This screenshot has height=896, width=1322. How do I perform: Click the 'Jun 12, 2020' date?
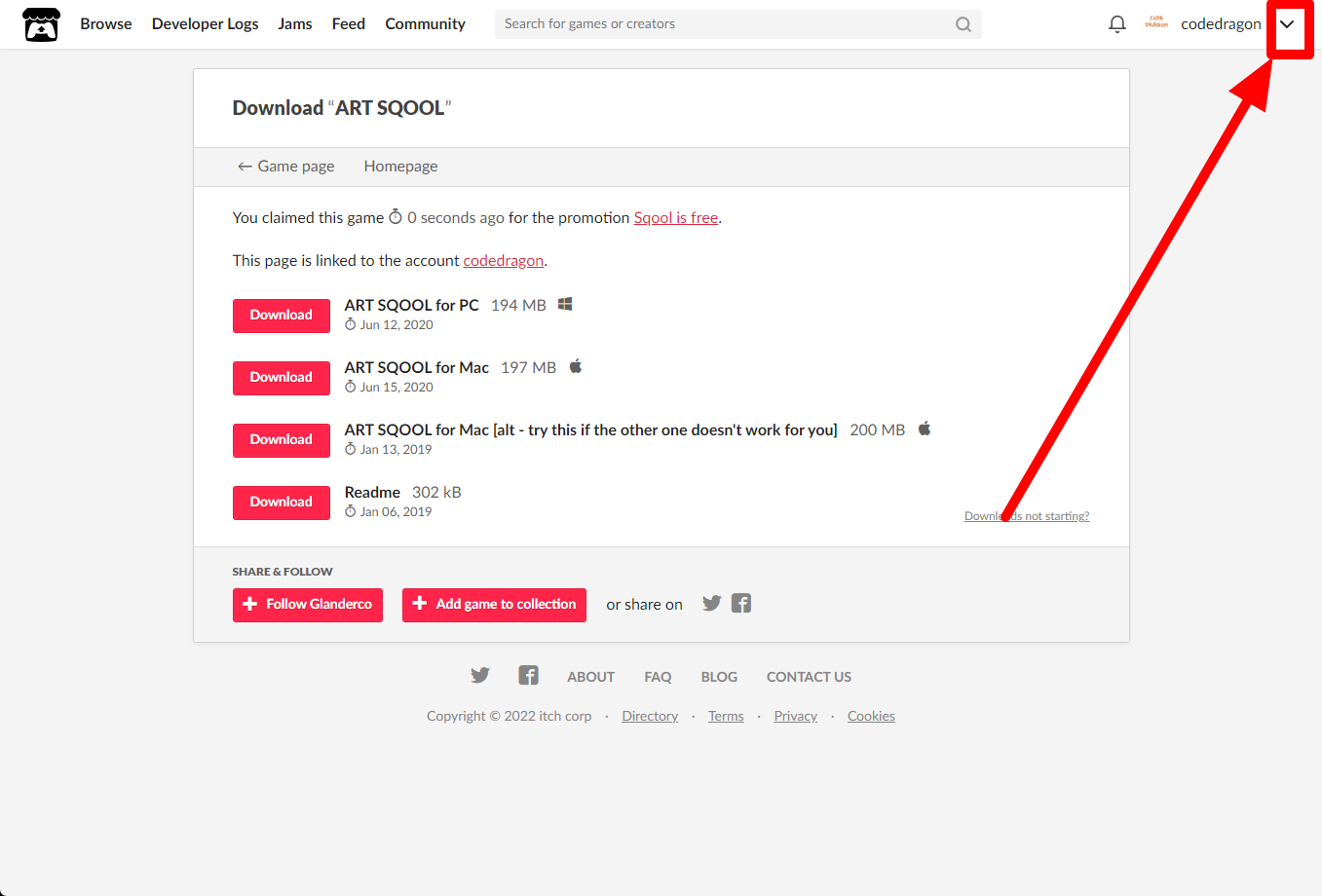point(397,325)
